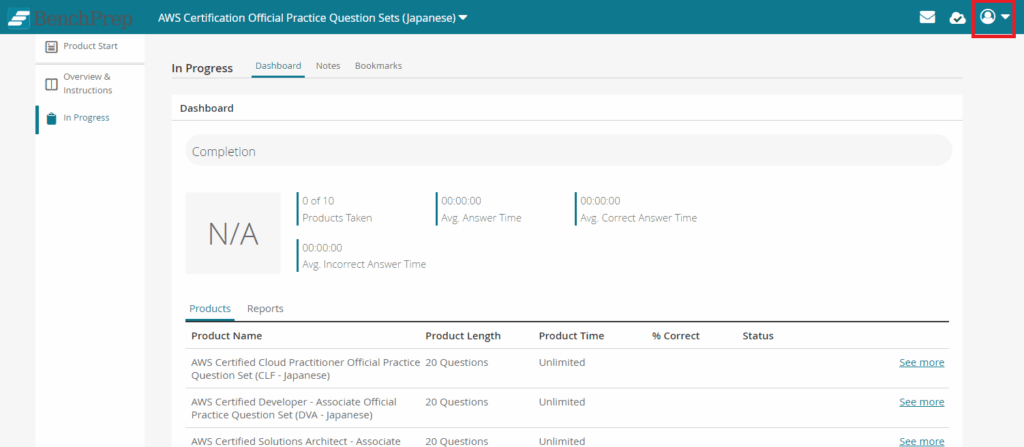Click the cloud sync checkmark icon
Viewport: 1024px width, 447px height.
(957, 17)
